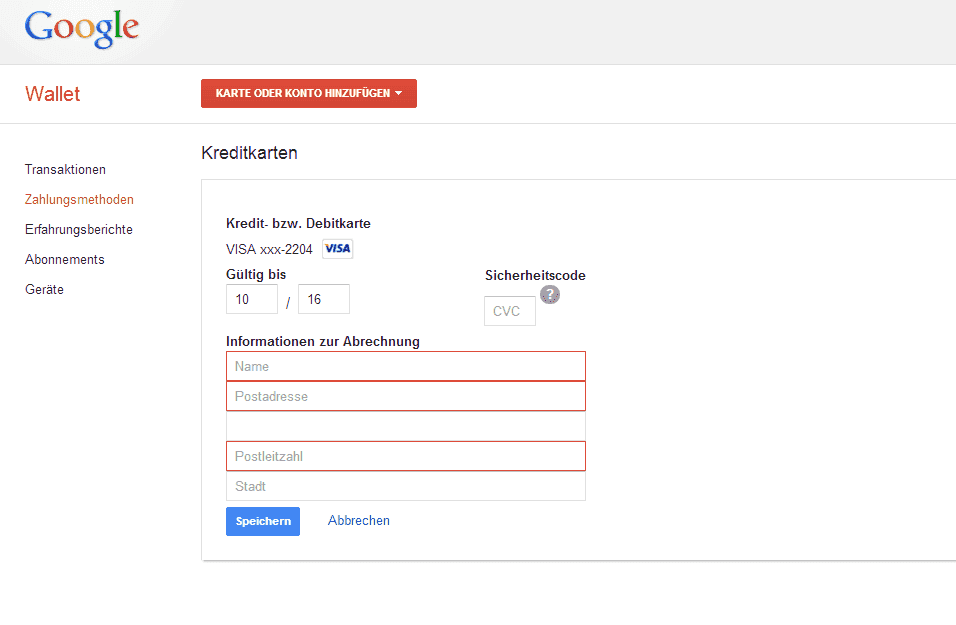Open the Geräte sidebar entry
Screen dimensions: 956x625
click(44, 289)
